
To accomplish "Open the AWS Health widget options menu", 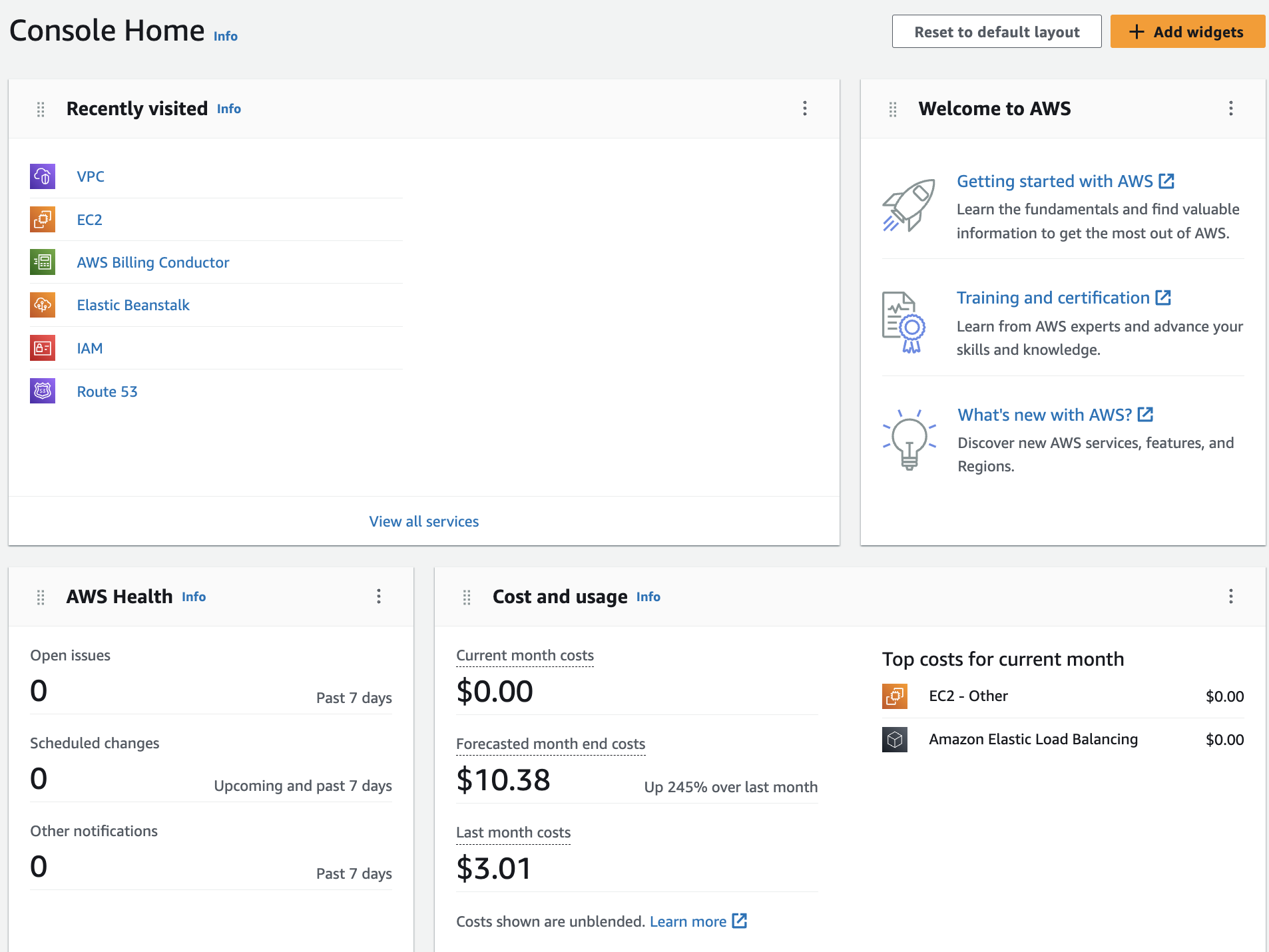I will (x=379, y=596).
